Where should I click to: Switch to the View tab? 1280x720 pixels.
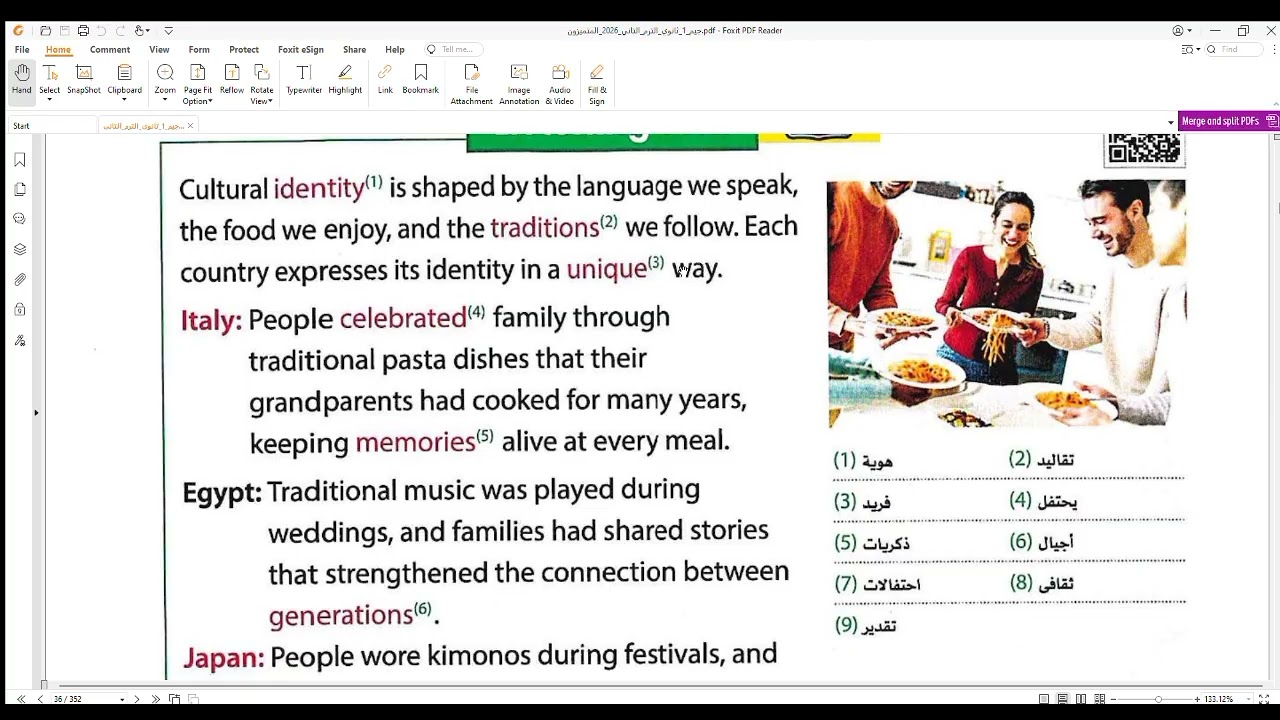coord(159,49)
